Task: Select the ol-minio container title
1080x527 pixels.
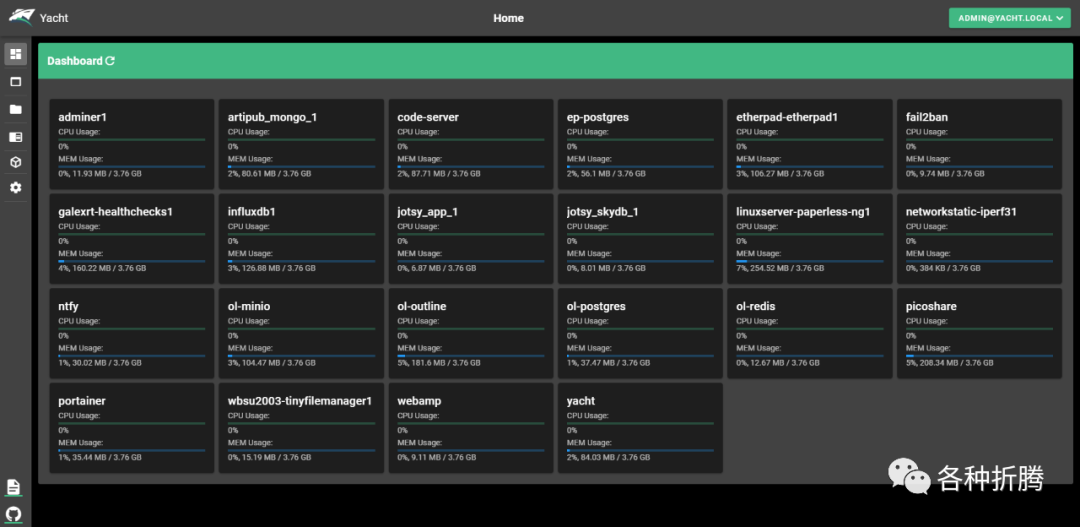Action: click(249, 307)
